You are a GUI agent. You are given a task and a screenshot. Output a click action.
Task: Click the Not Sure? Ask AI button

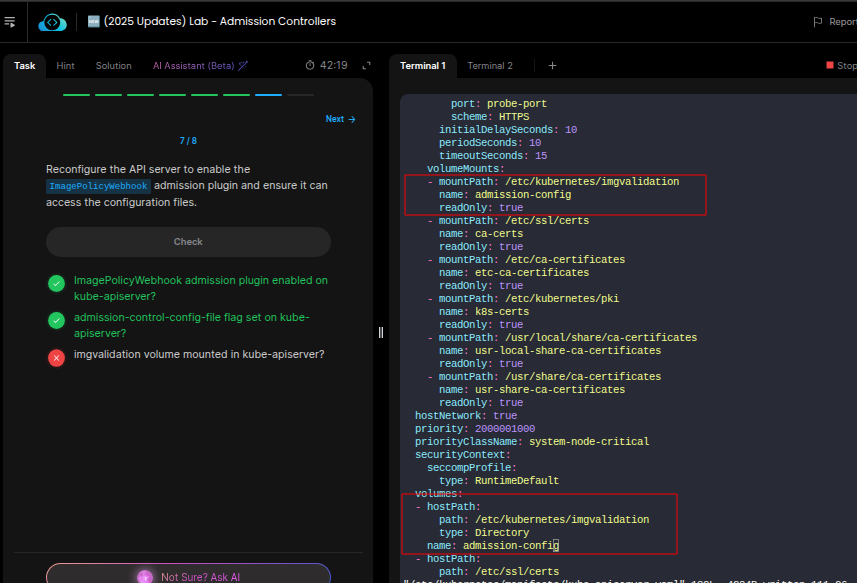click(188, 577)
